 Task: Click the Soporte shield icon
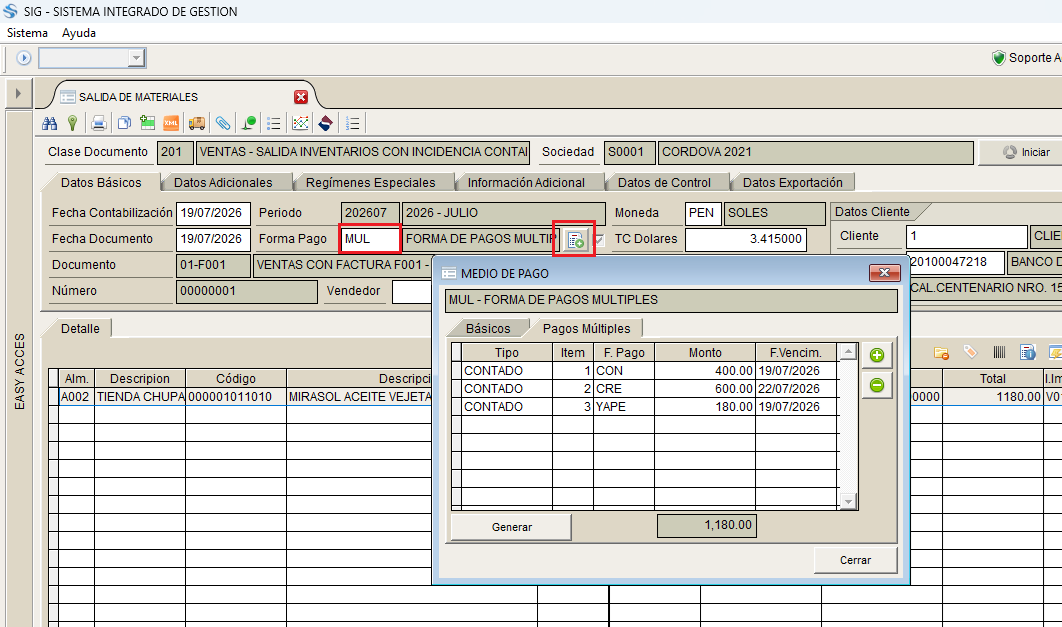coord(998,58)
